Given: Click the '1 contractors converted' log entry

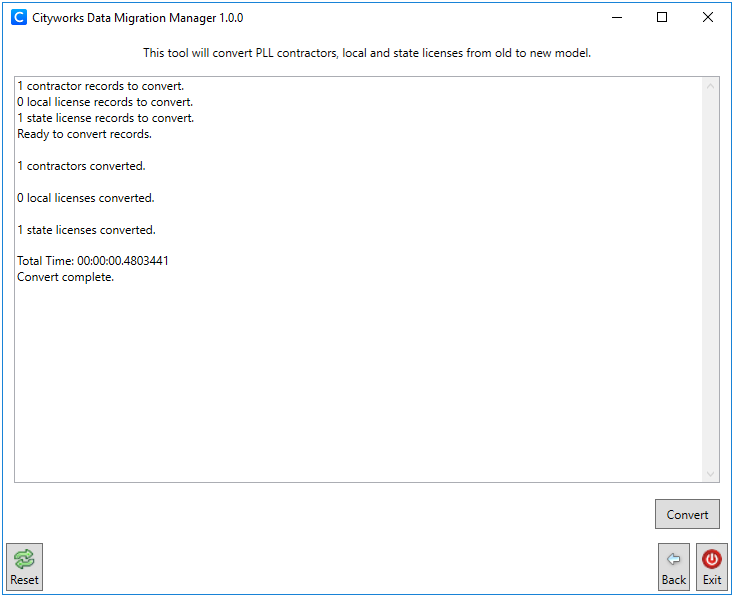Looking at the screenshot, I should pos(81,166).
